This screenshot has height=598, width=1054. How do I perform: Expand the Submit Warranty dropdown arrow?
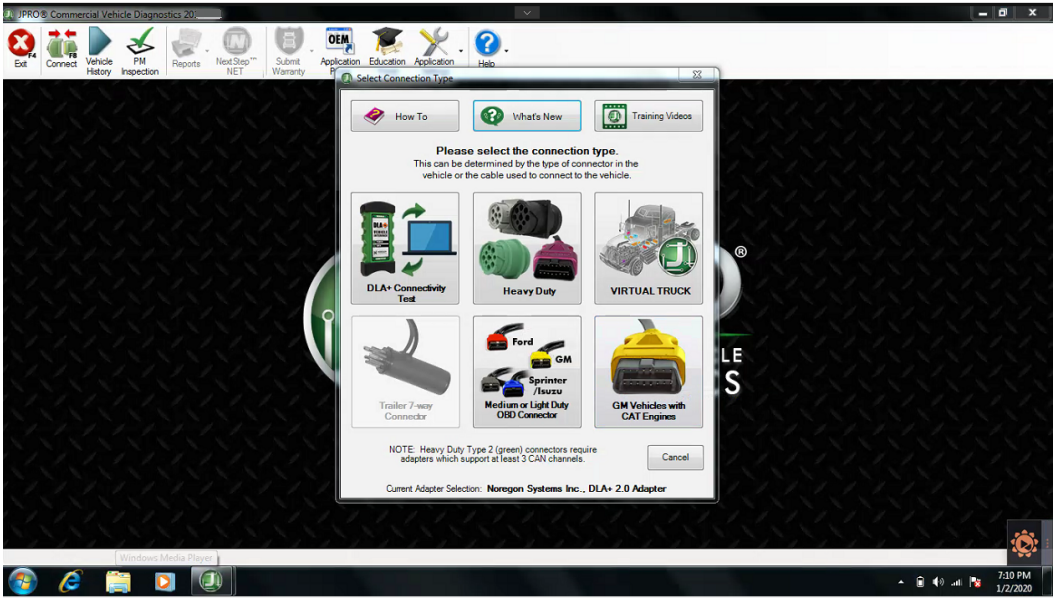point(312,51)
